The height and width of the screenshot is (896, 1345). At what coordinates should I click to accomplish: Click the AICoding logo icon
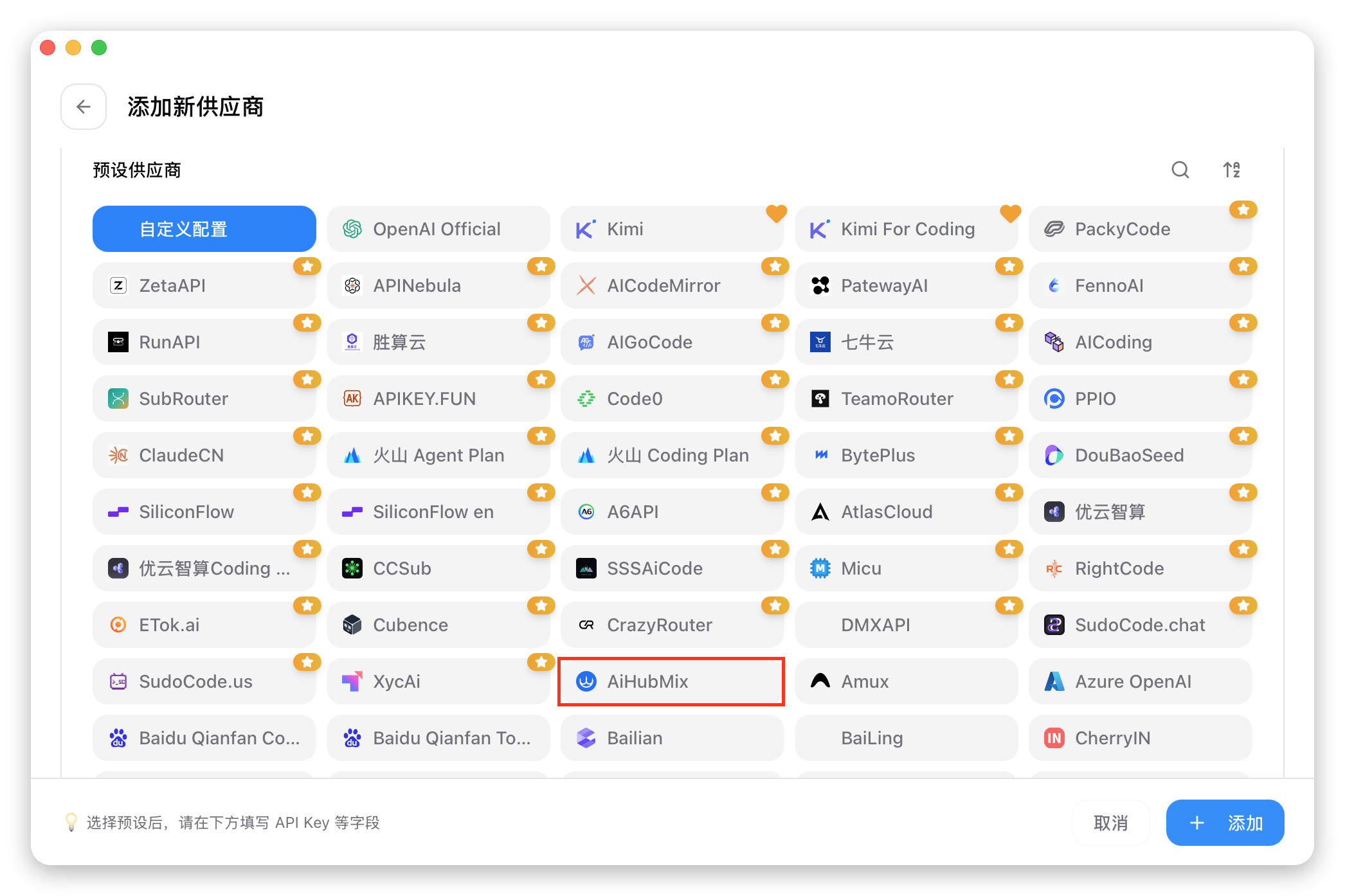click(x=1054, y=342)
